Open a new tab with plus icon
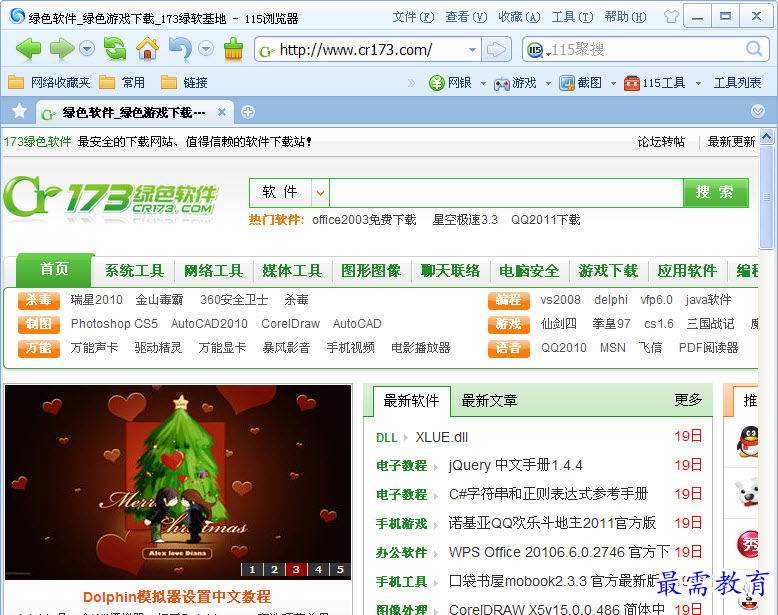Screen dimensions: 778x615 (x=248, y=112)
